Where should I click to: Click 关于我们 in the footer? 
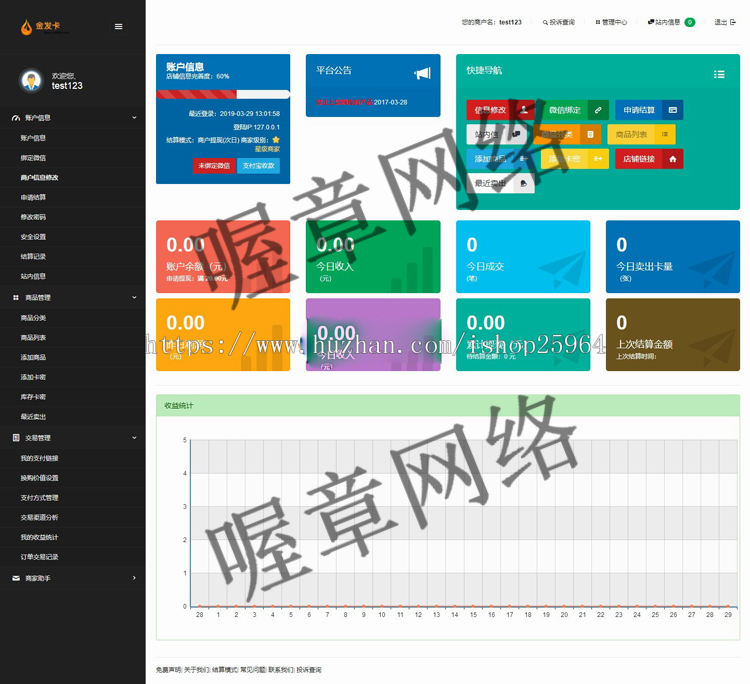pyautogui.click(x=197, y=670)
